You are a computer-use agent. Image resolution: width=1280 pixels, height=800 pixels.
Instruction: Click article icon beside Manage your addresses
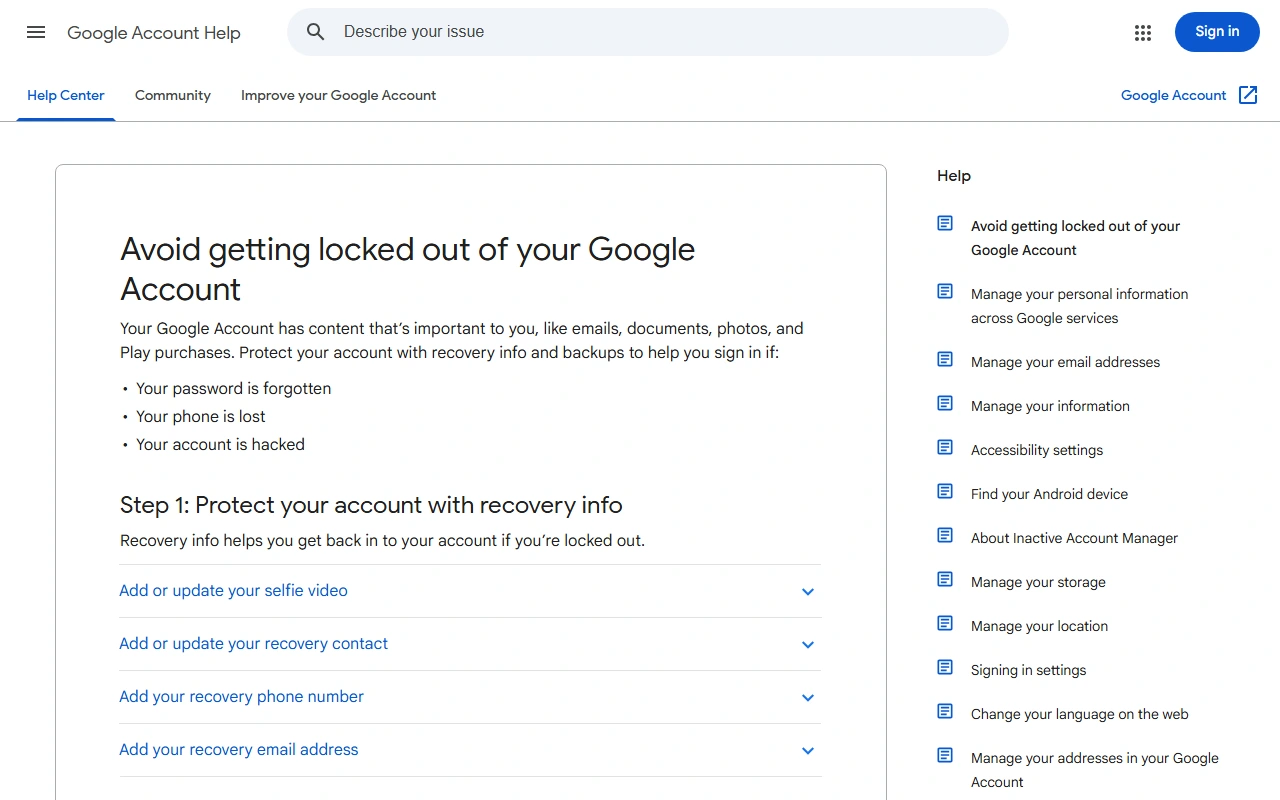[945, 755]
